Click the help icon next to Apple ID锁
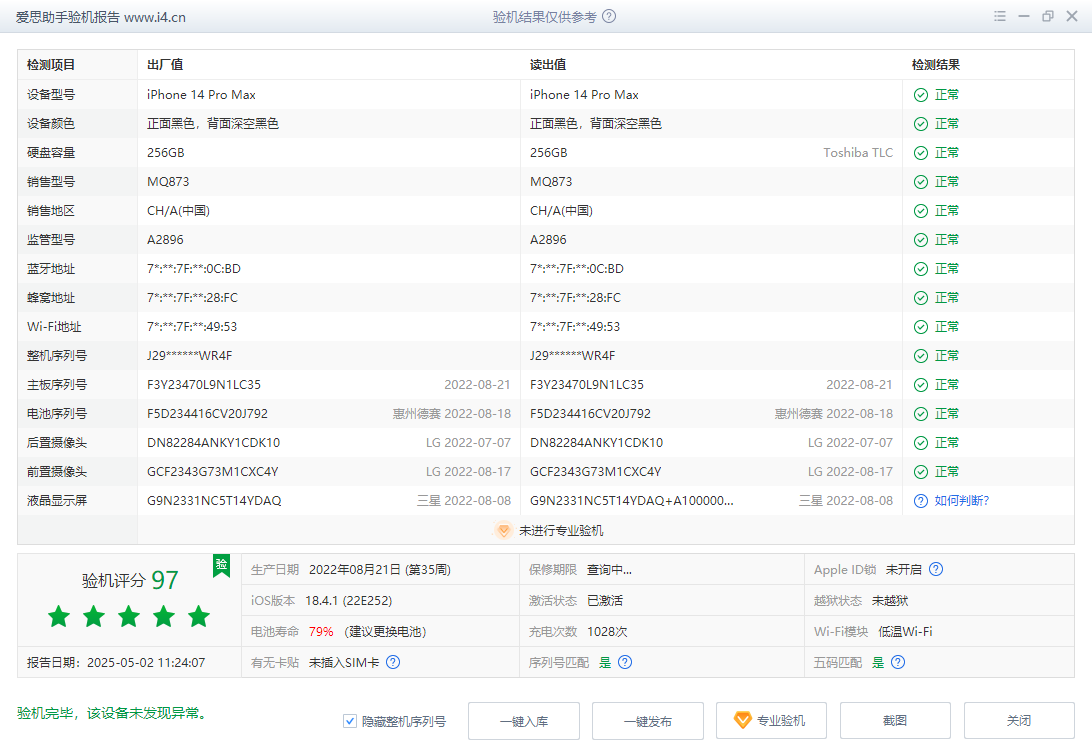1092x756 pixels. pyautogui.click(x=936, y=569)
